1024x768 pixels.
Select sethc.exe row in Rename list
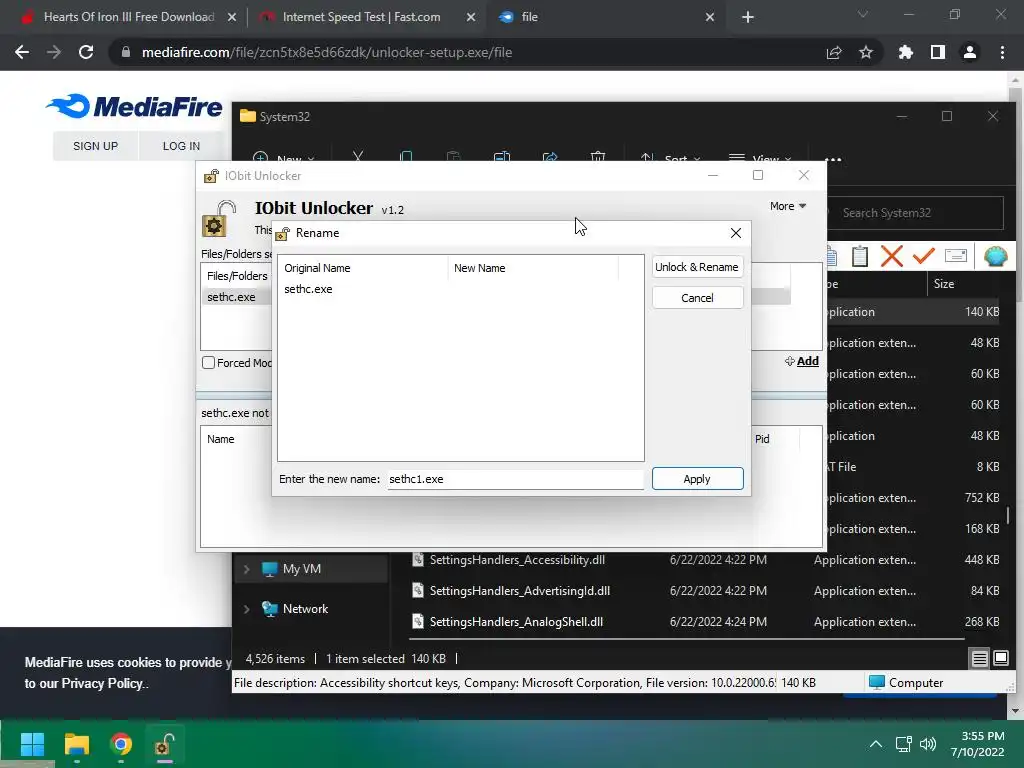coord(460,289)
